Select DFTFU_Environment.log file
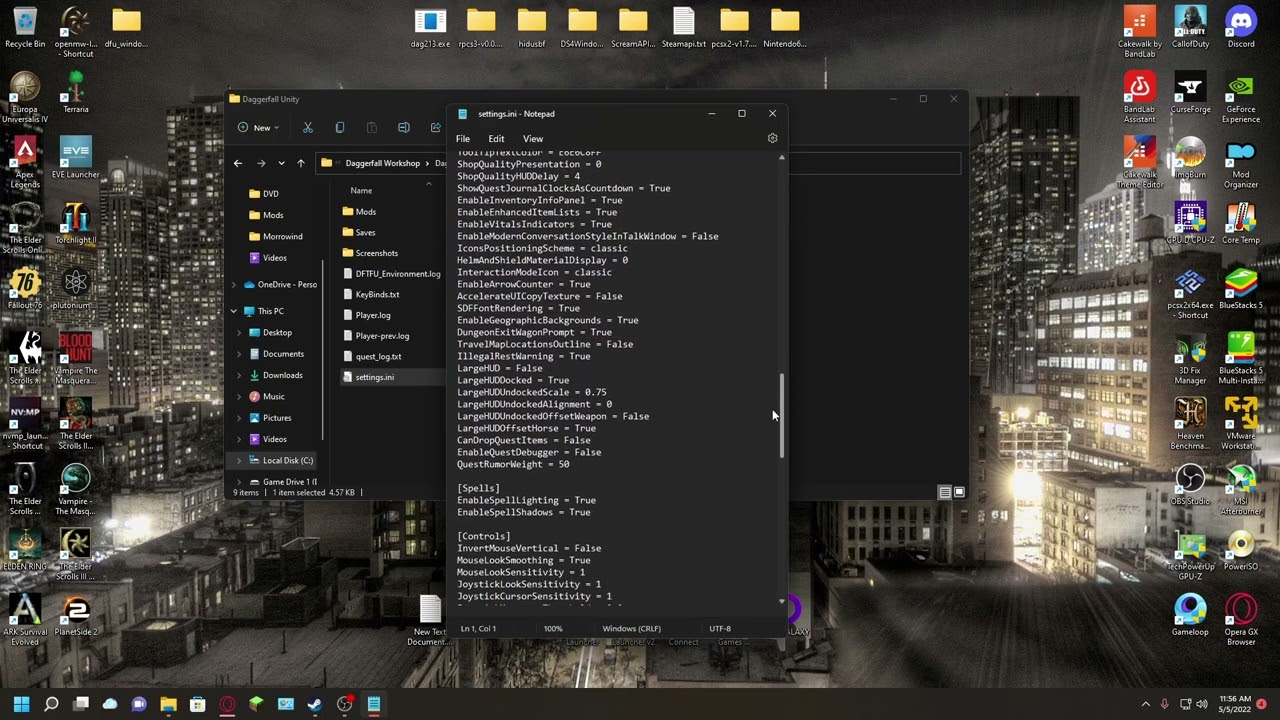This screenshot has width=1280, height=720. coord(398,274)
